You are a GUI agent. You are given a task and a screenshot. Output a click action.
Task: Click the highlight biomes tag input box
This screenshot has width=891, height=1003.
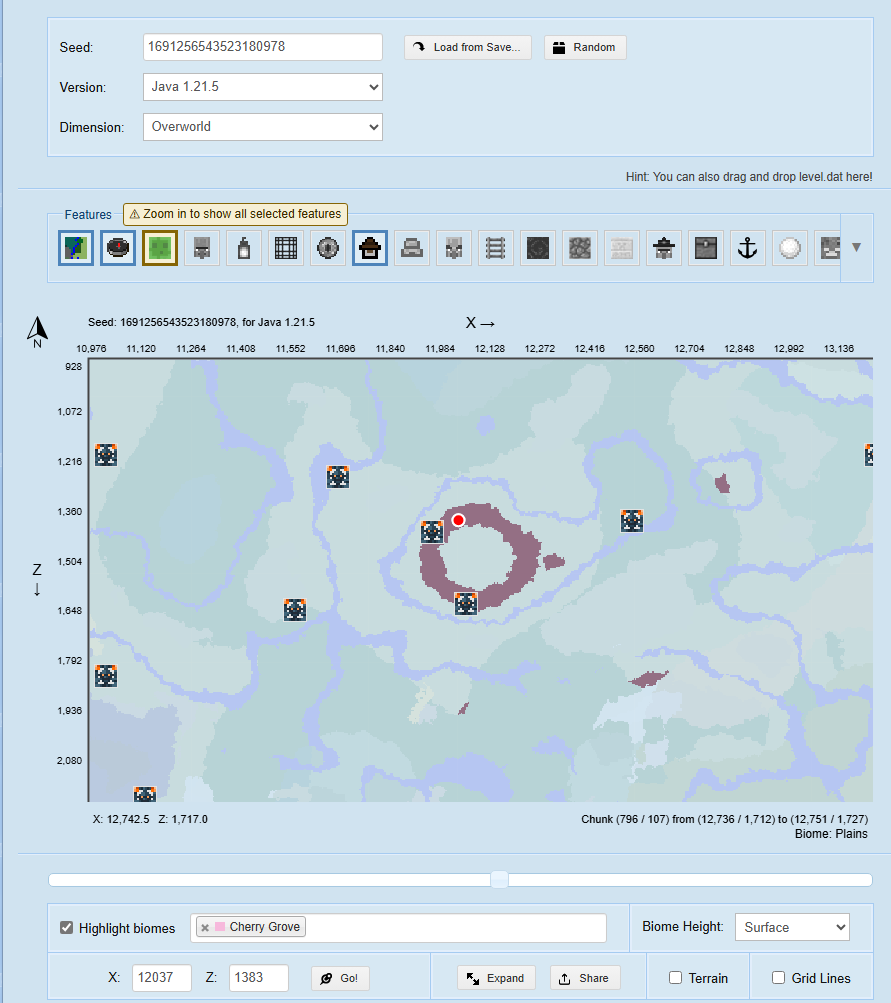click(x=398, y=928)
